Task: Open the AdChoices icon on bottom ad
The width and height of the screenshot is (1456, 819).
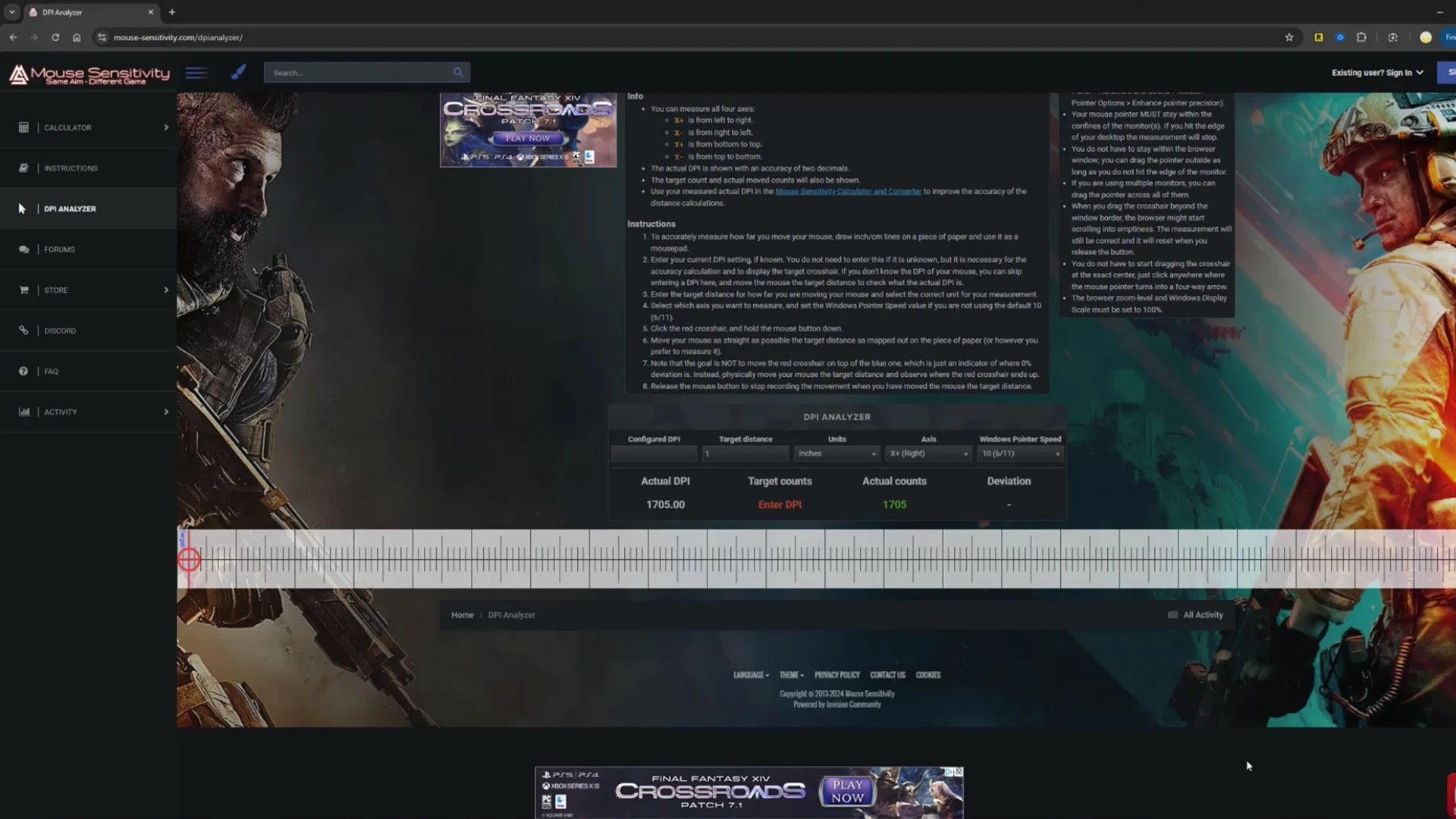Action: [949, 771]
